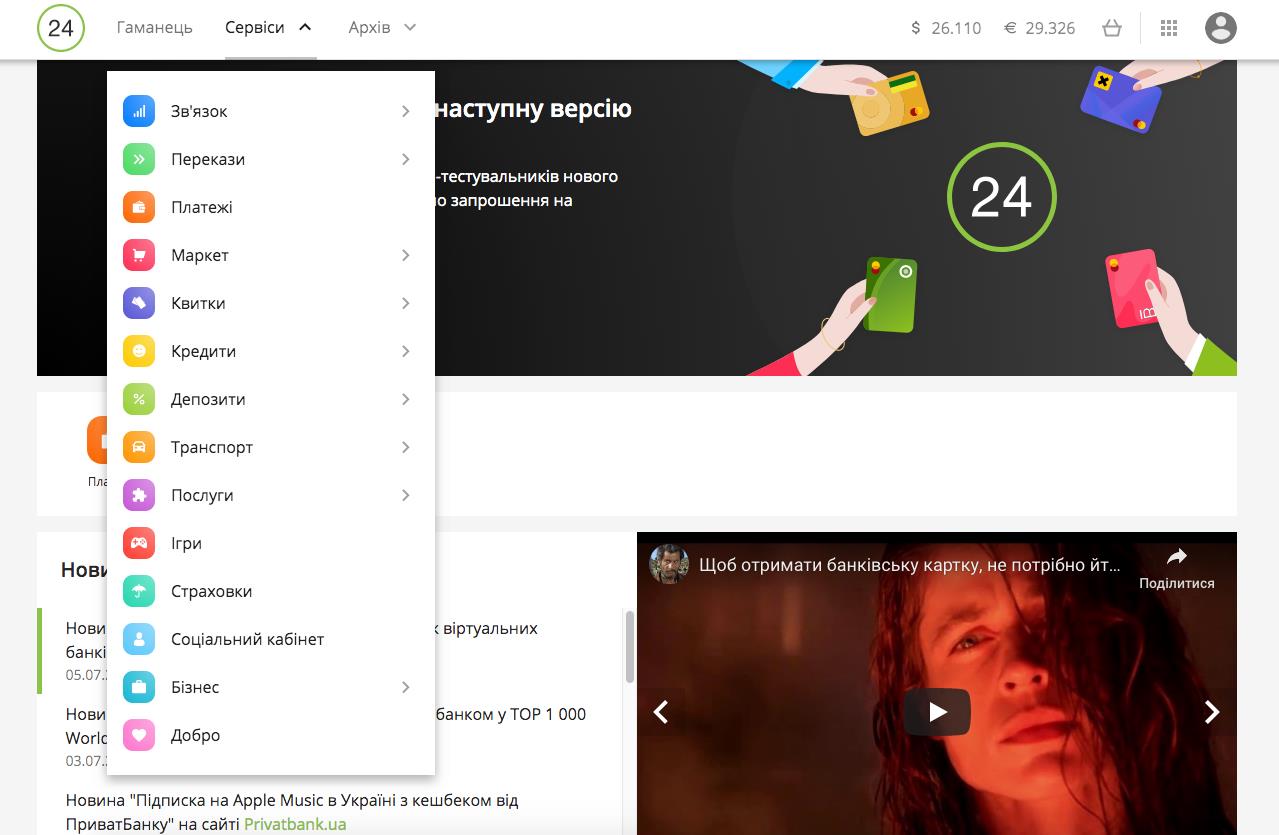The height and width of the screenshot is (835, 1279).
Task: Click Поділитися share button on video
Action: 1176,568
